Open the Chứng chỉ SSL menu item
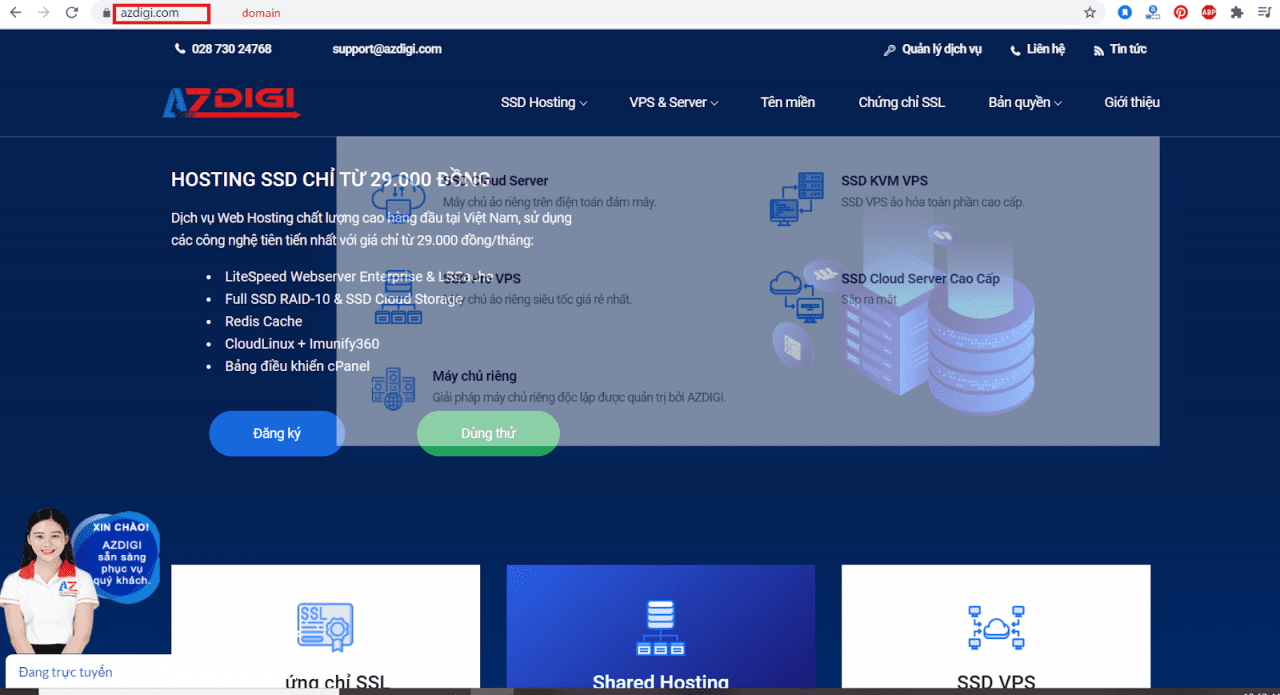 901,102
